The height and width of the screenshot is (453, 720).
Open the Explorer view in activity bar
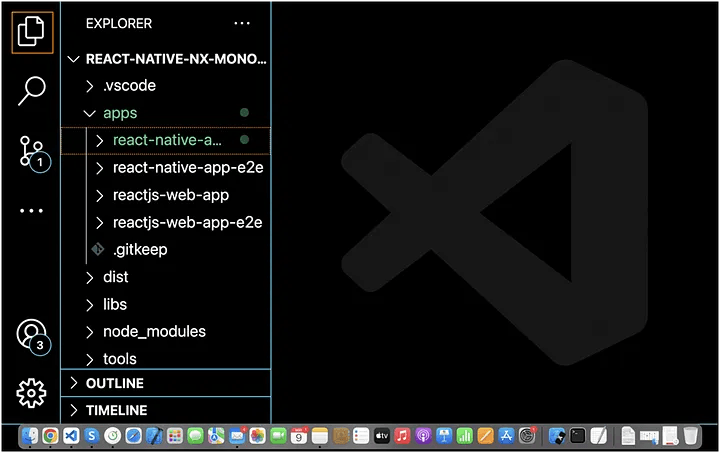coord(32,32)
